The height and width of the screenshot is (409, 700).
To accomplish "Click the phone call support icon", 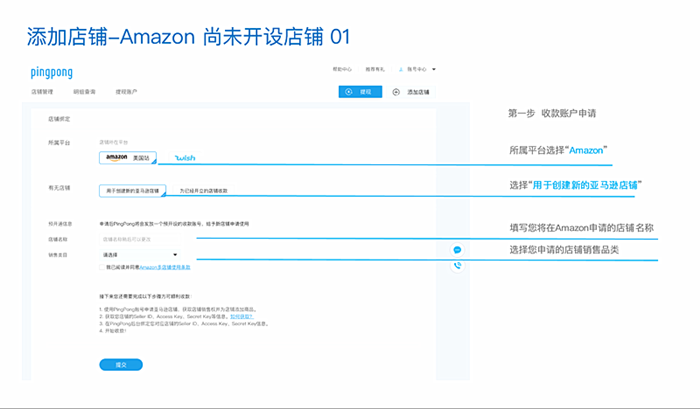I will (x=457, y=266).
